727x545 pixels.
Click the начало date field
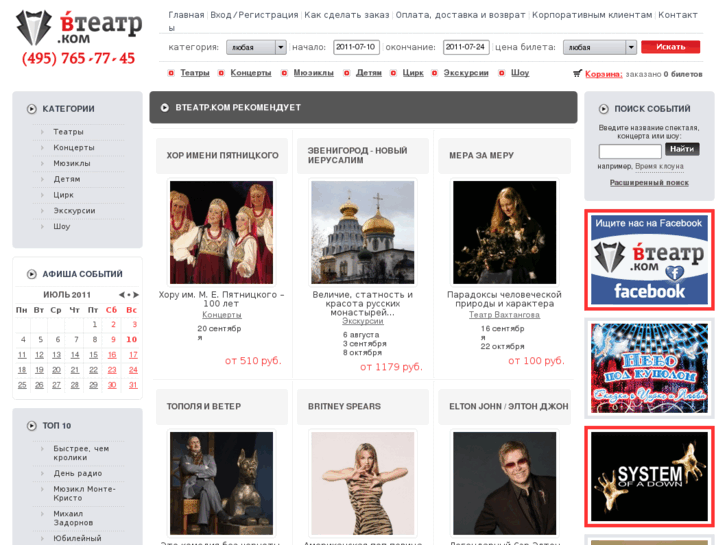356,47
